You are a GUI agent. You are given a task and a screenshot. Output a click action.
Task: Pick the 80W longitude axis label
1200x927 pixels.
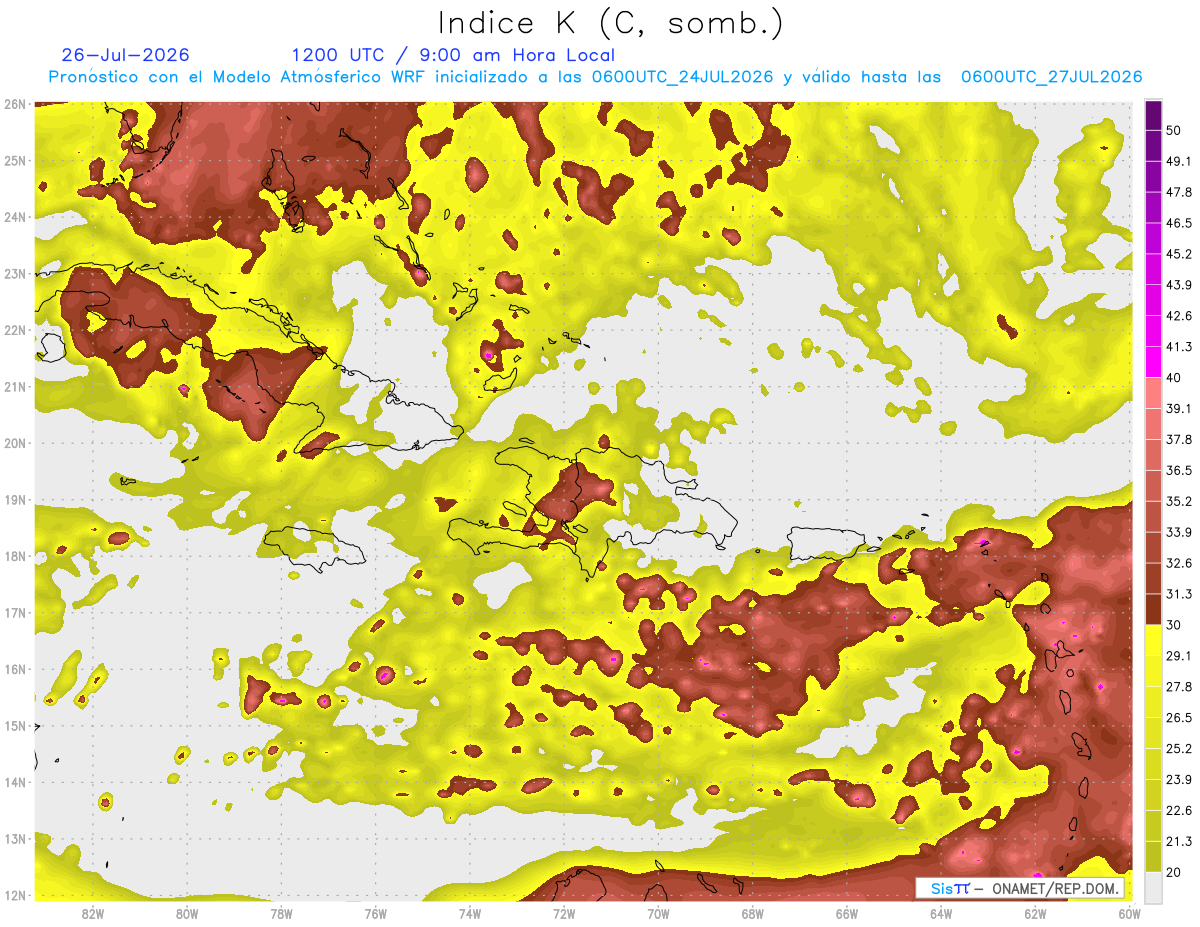click(x=187, y=913)
